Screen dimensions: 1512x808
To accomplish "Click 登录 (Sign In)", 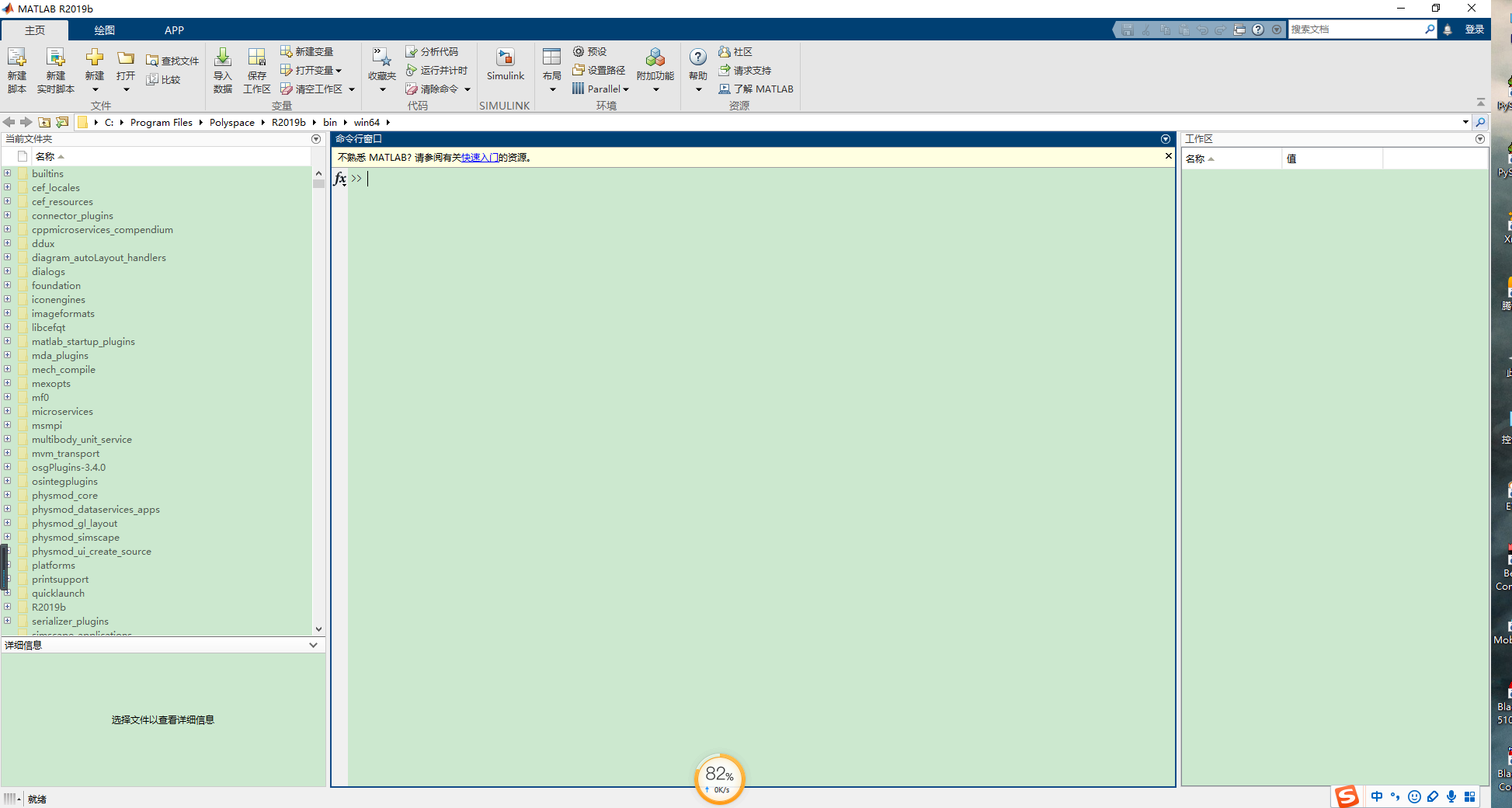I will 1475,30.
